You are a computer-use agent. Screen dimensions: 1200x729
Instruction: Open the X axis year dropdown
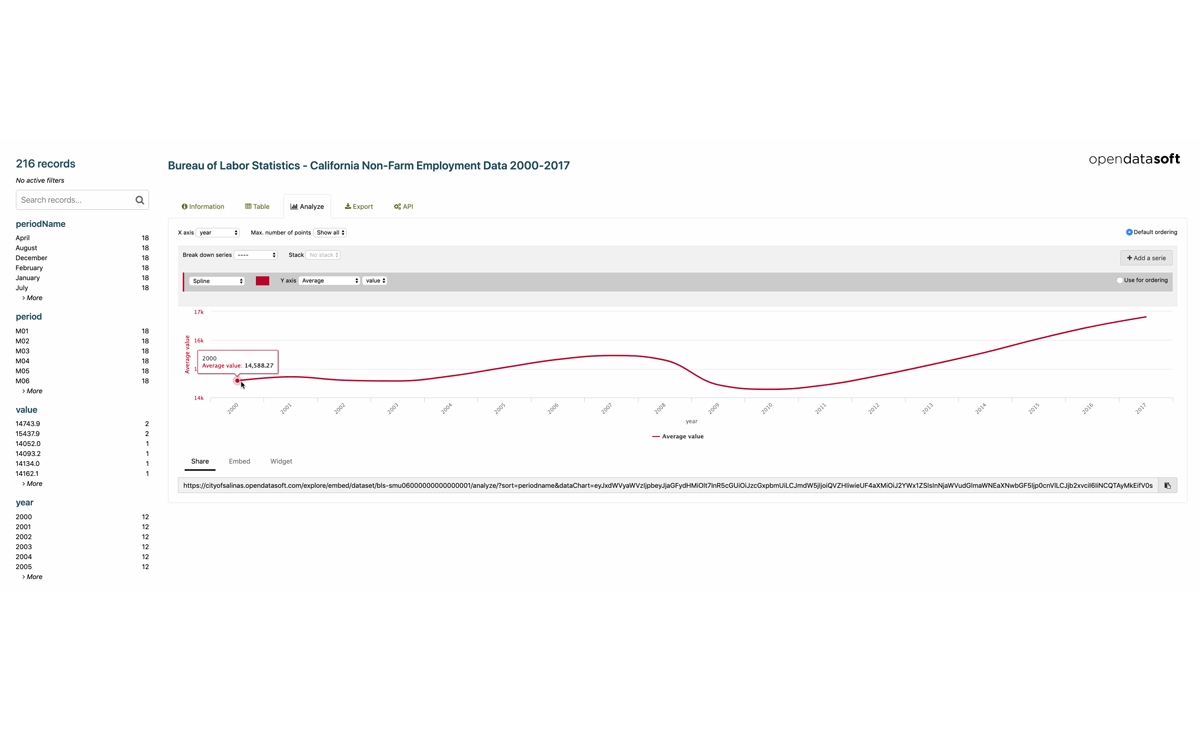click(218, 233)
